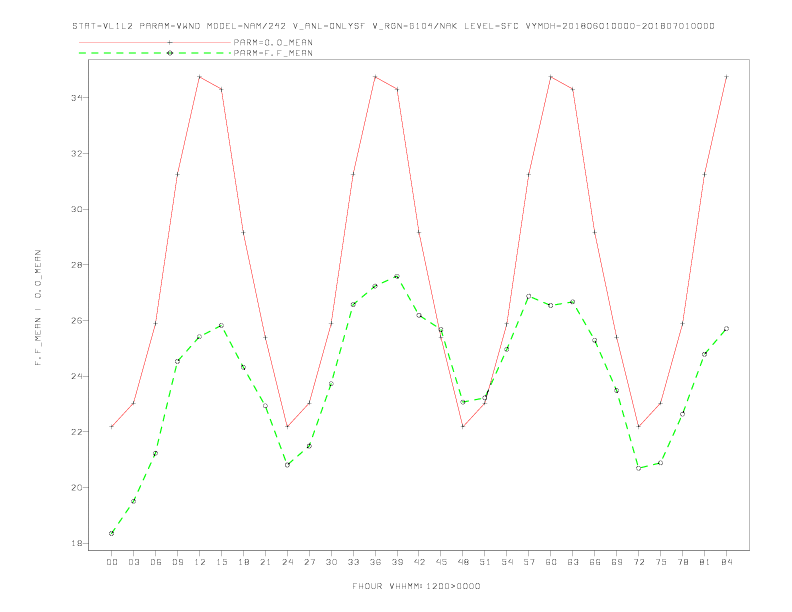Screen dimensions: 792x612
Task: Click x-axis forecast hour label 54
Action: click(x=507, y=562)
